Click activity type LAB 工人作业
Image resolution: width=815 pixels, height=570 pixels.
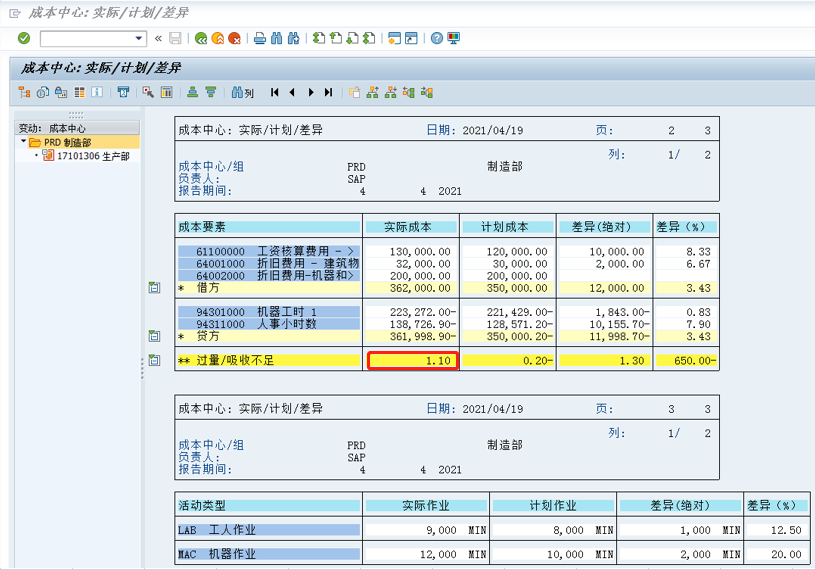tap(269, 530)
